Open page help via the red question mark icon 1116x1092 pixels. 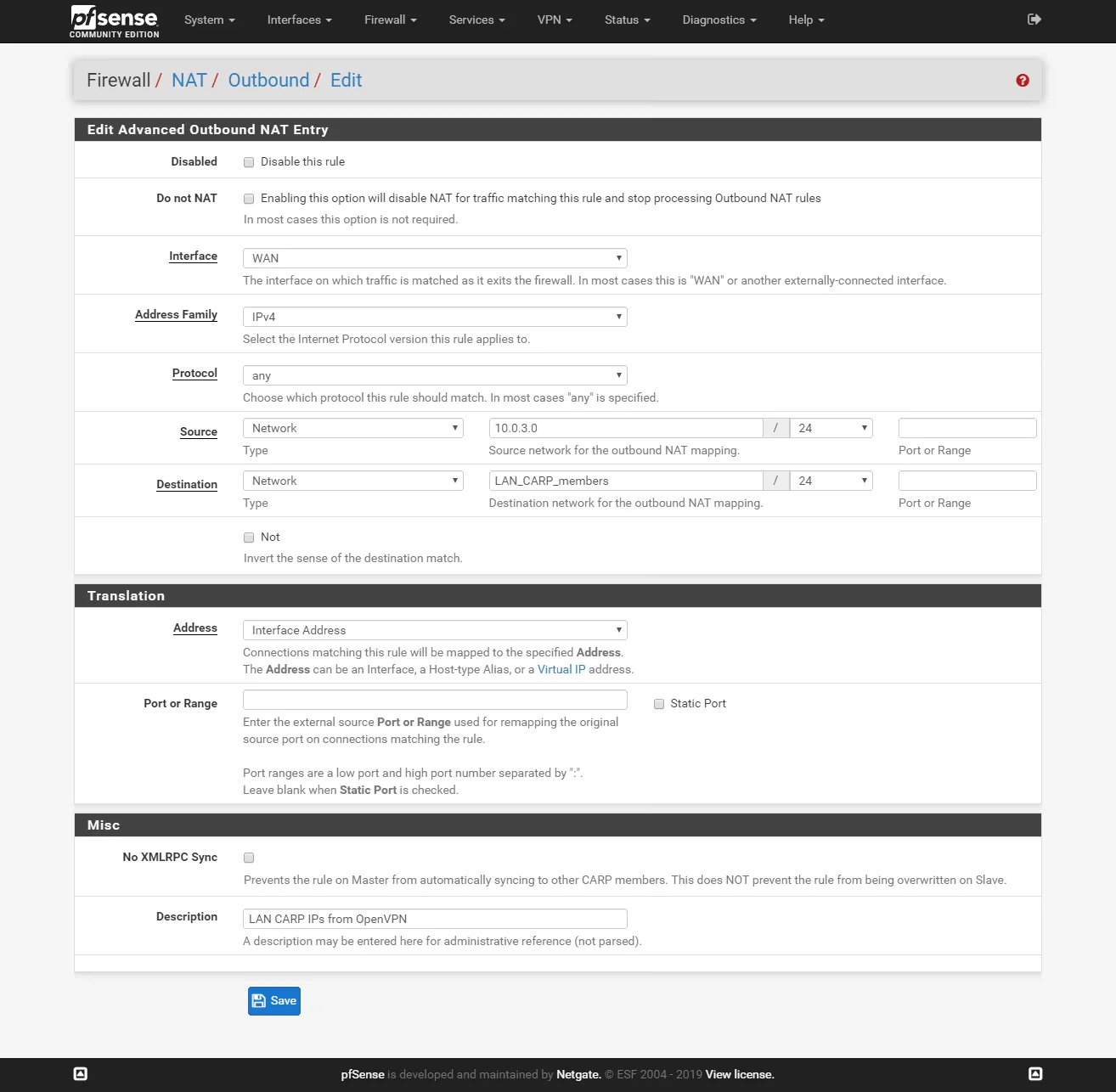1023,80
